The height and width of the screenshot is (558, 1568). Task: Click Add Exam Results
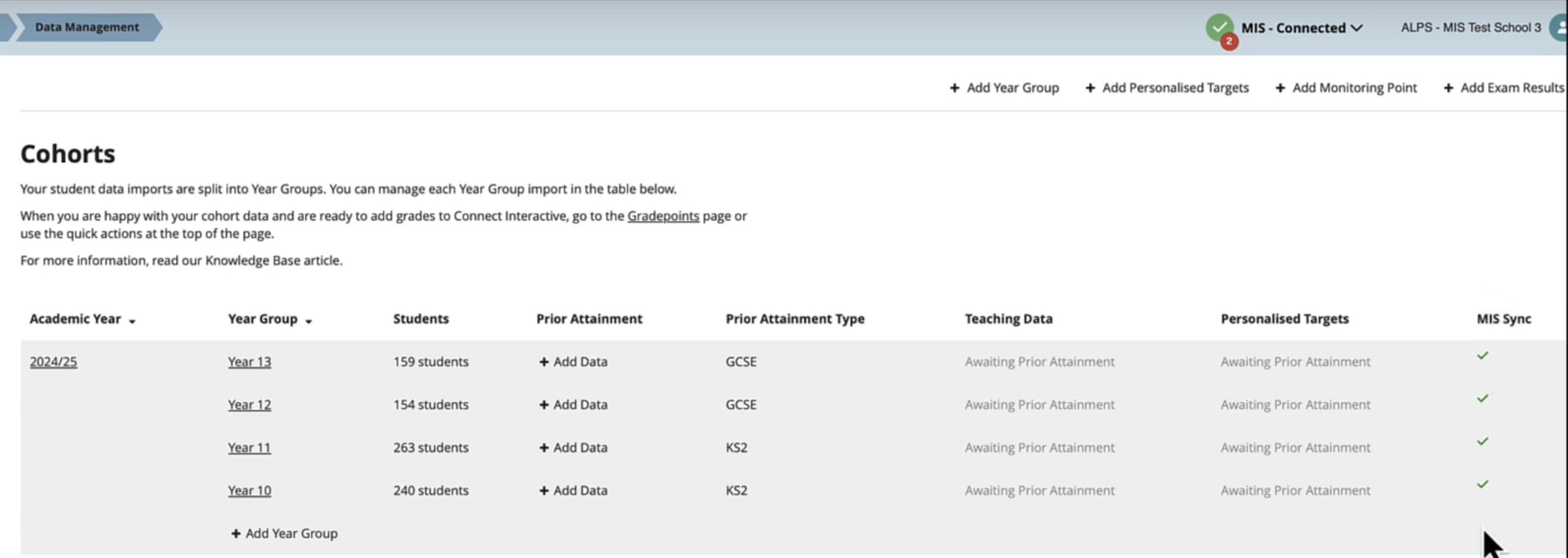(1504, 88)
